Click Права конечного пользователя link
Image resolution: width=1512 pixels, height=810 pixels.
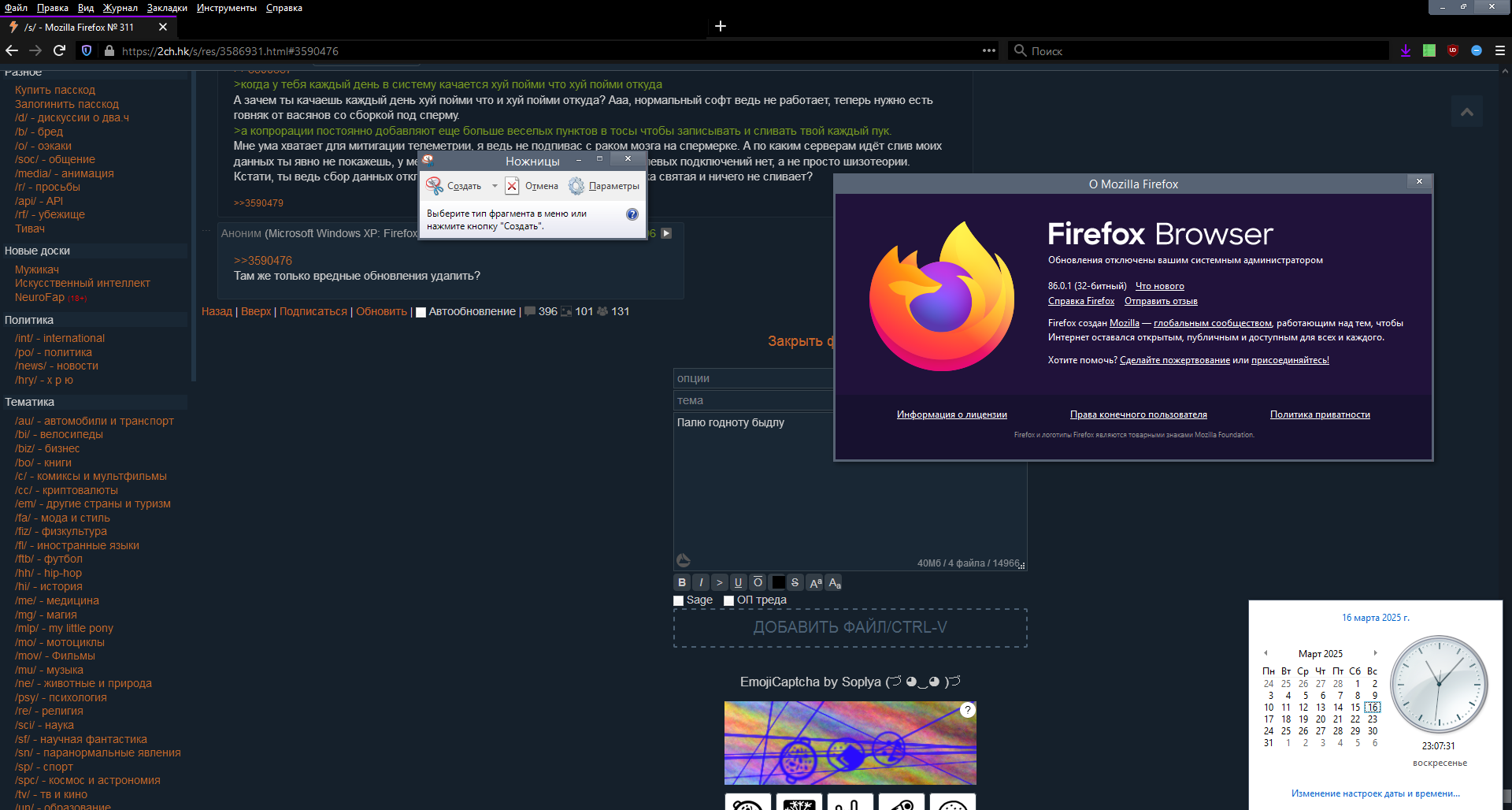(1138, 414)
